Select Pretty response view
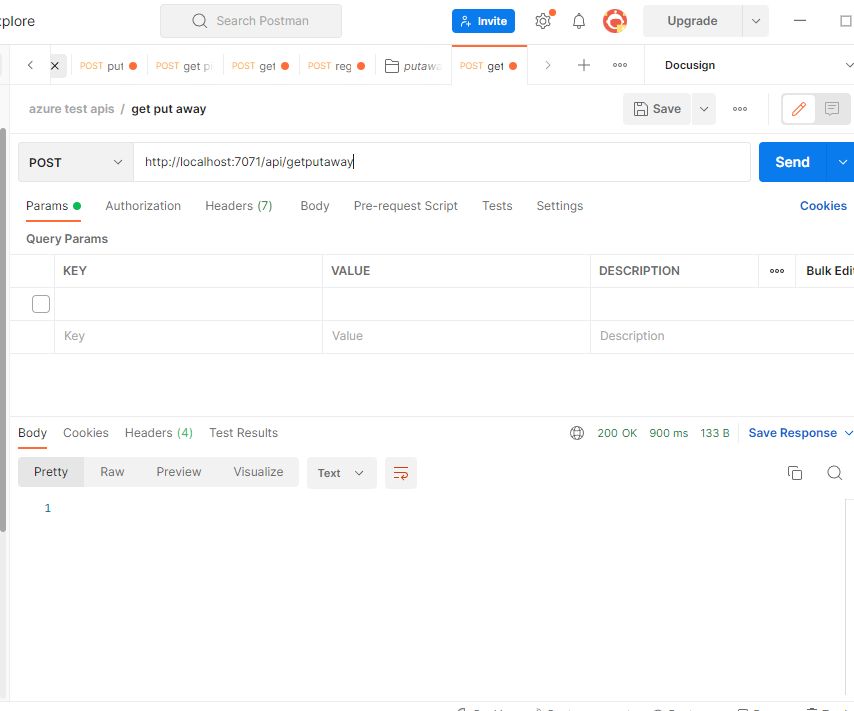Viewport: 854px width, 711px height. point(51,472)
